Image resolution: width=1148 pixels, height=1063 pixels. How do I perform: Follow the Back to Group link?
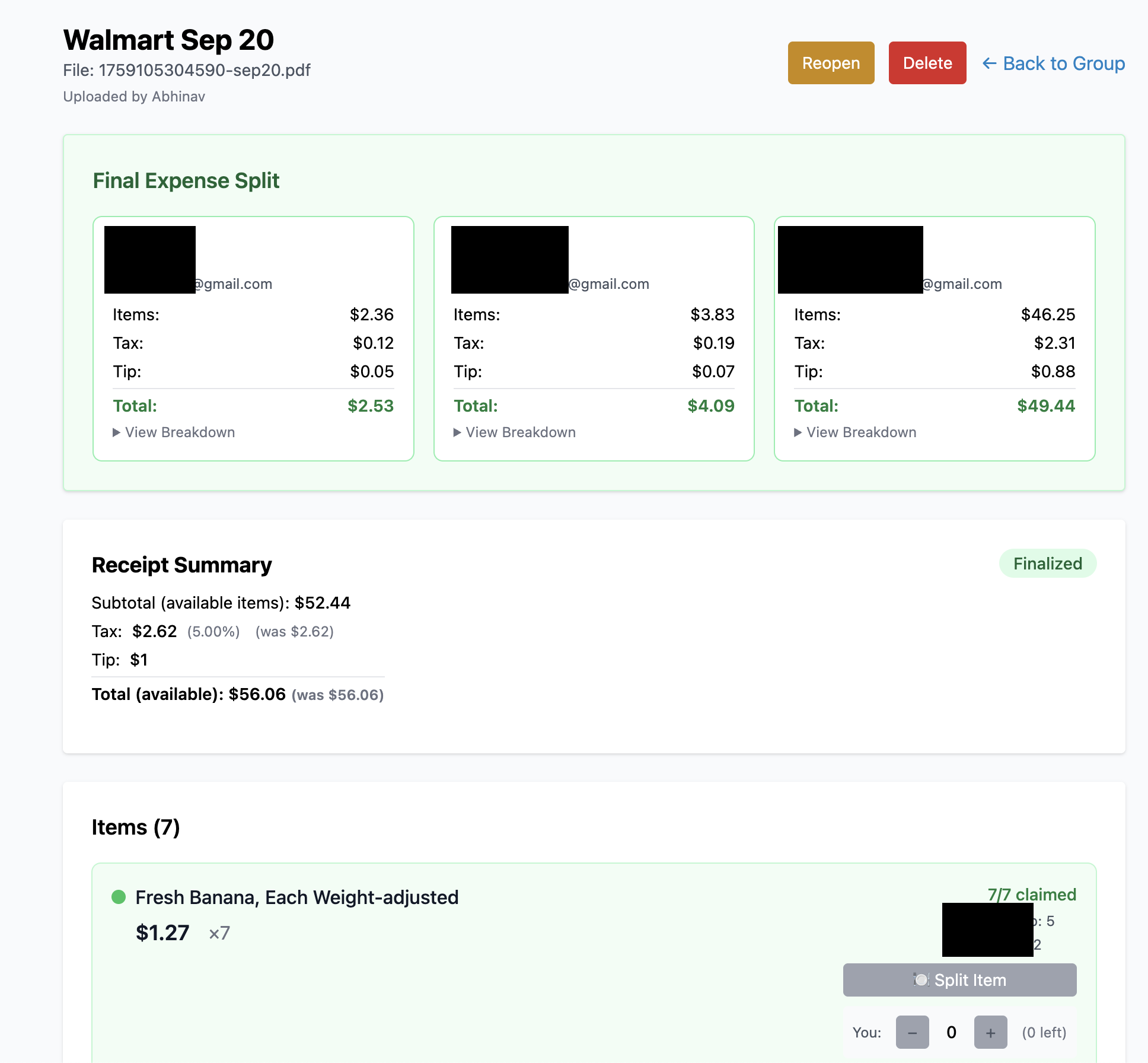1063,63
